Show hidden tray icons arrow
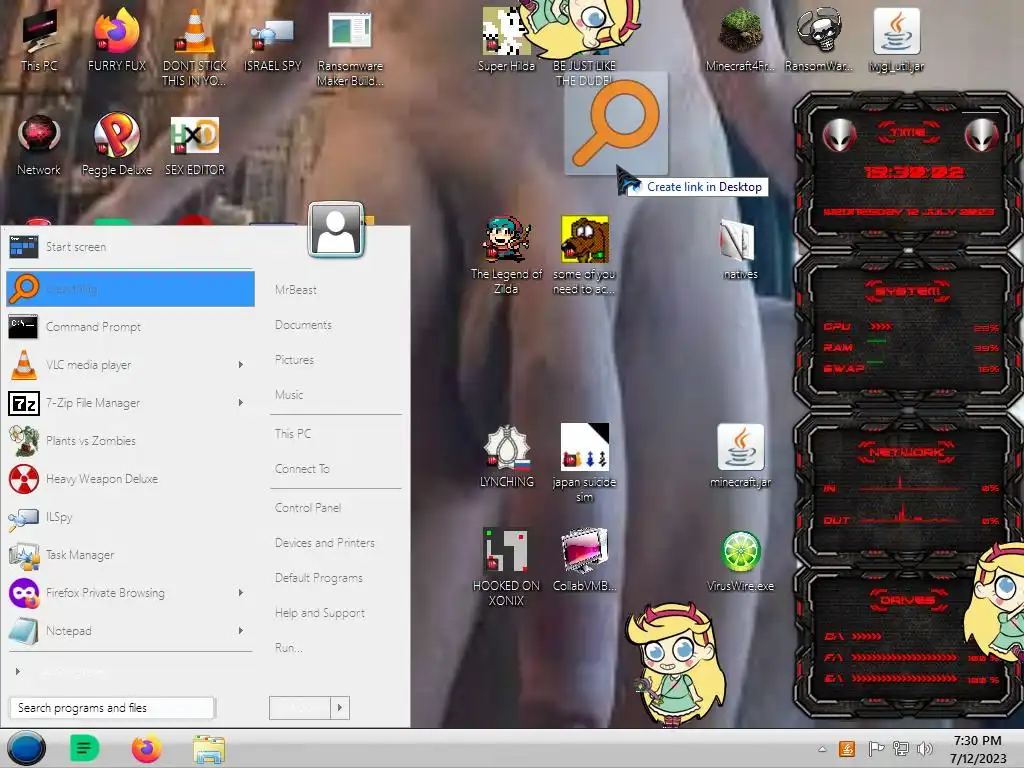Screen dimensions: 1024x768 coord(822,749)
